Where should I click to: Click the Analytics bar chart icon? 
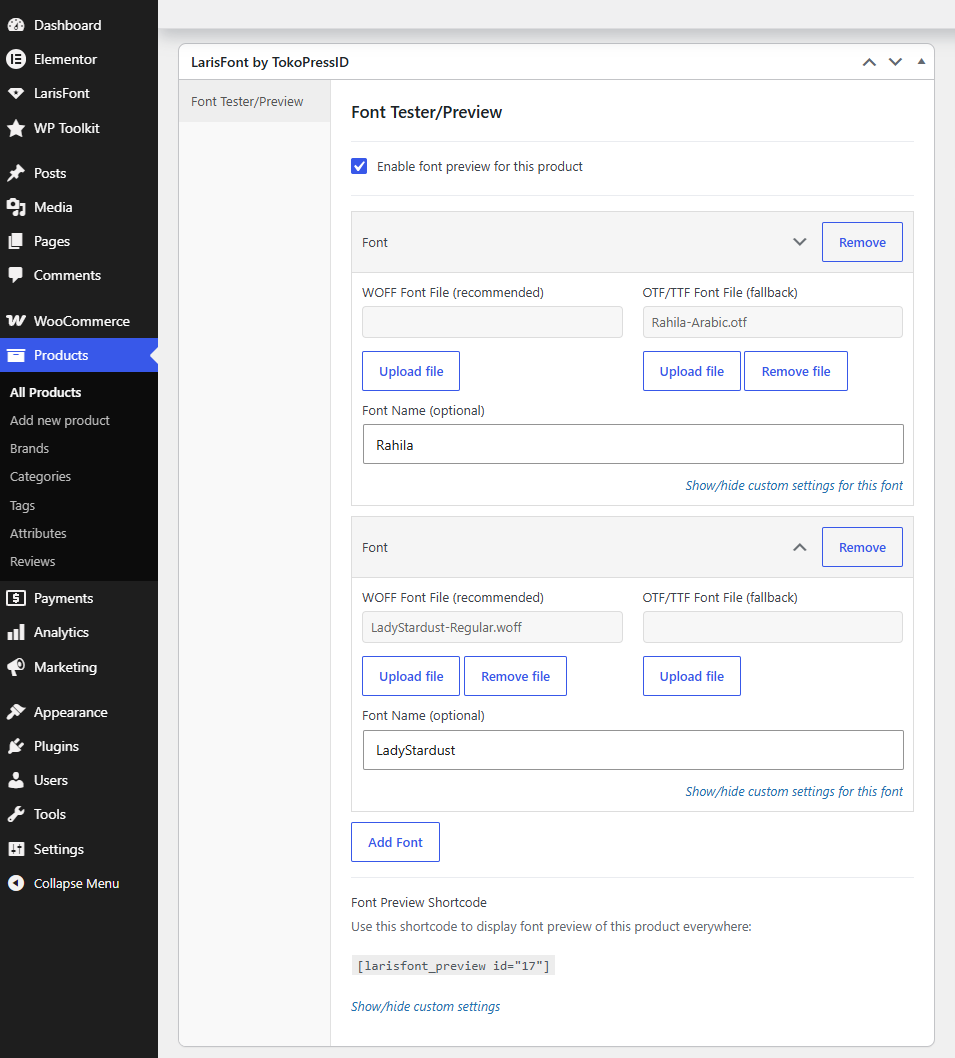(x=16, y=632)
